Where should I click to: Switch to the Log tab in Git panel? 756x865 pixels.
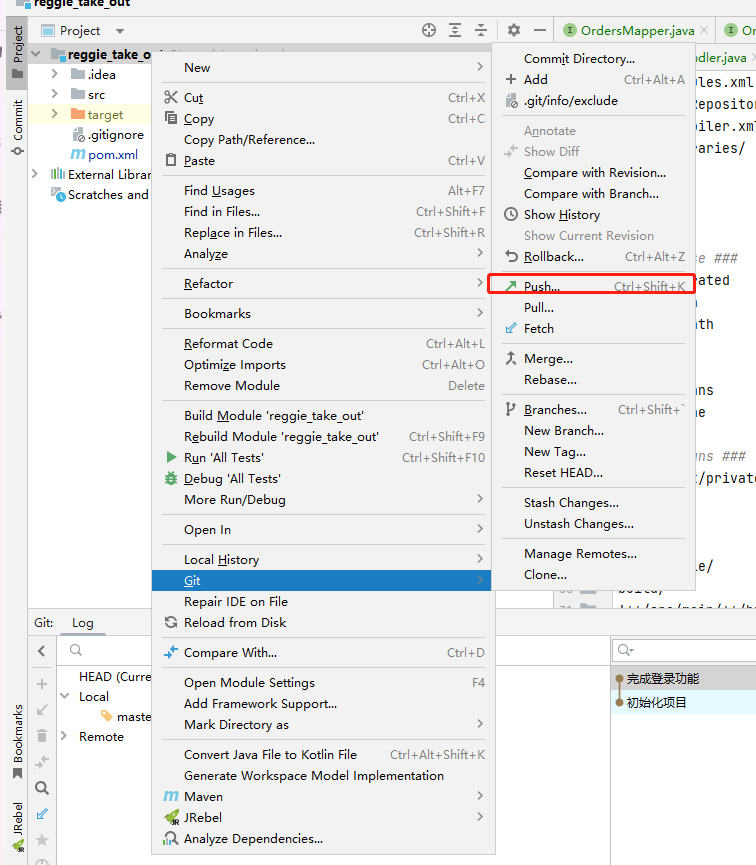[x=83, y=623]
